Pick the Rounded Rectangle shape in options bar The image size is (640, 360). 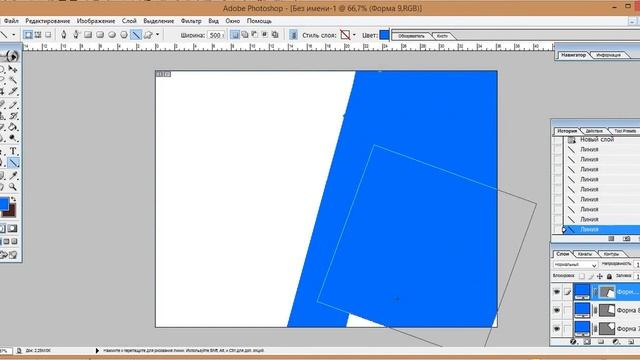click(x=100, y=35)
